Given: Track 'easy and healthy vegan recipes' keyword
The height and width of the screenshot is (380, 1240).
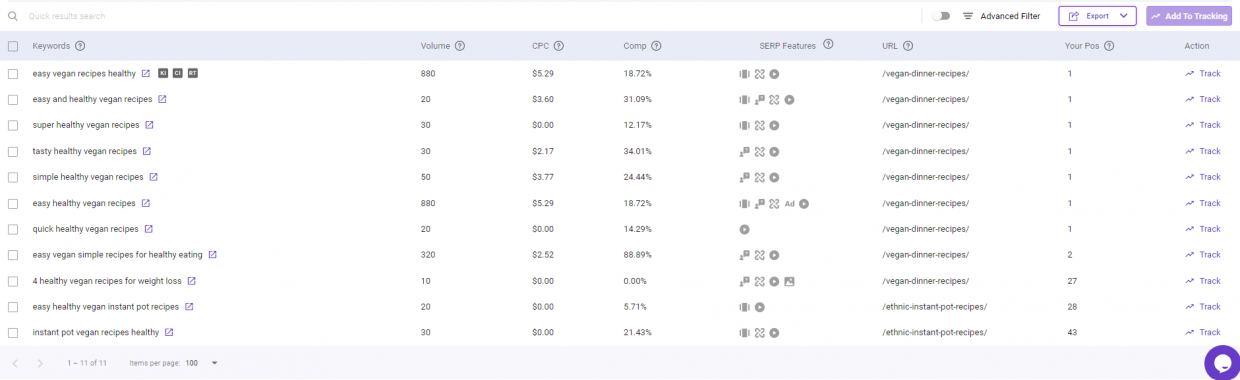Looking at the screenshot, I should pyautogui.click(x=1203, y=99).
